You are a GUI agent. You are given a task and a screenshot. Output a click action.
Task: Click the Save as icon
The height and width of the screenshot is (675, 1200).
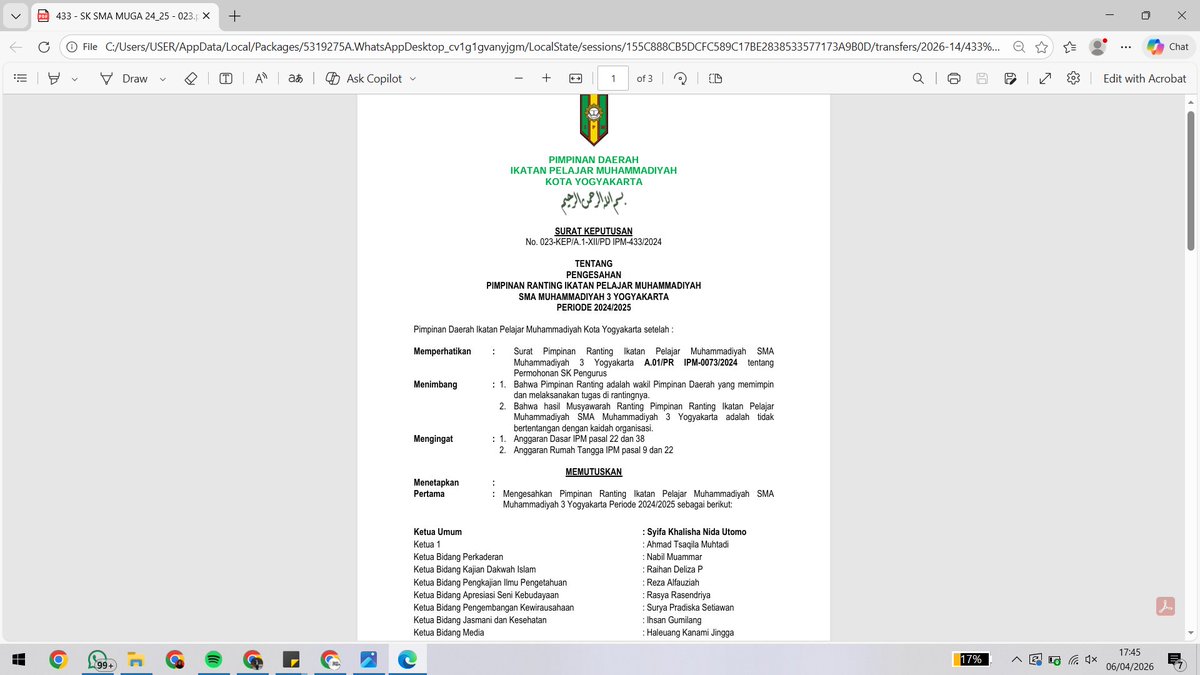pos(1010,78)
